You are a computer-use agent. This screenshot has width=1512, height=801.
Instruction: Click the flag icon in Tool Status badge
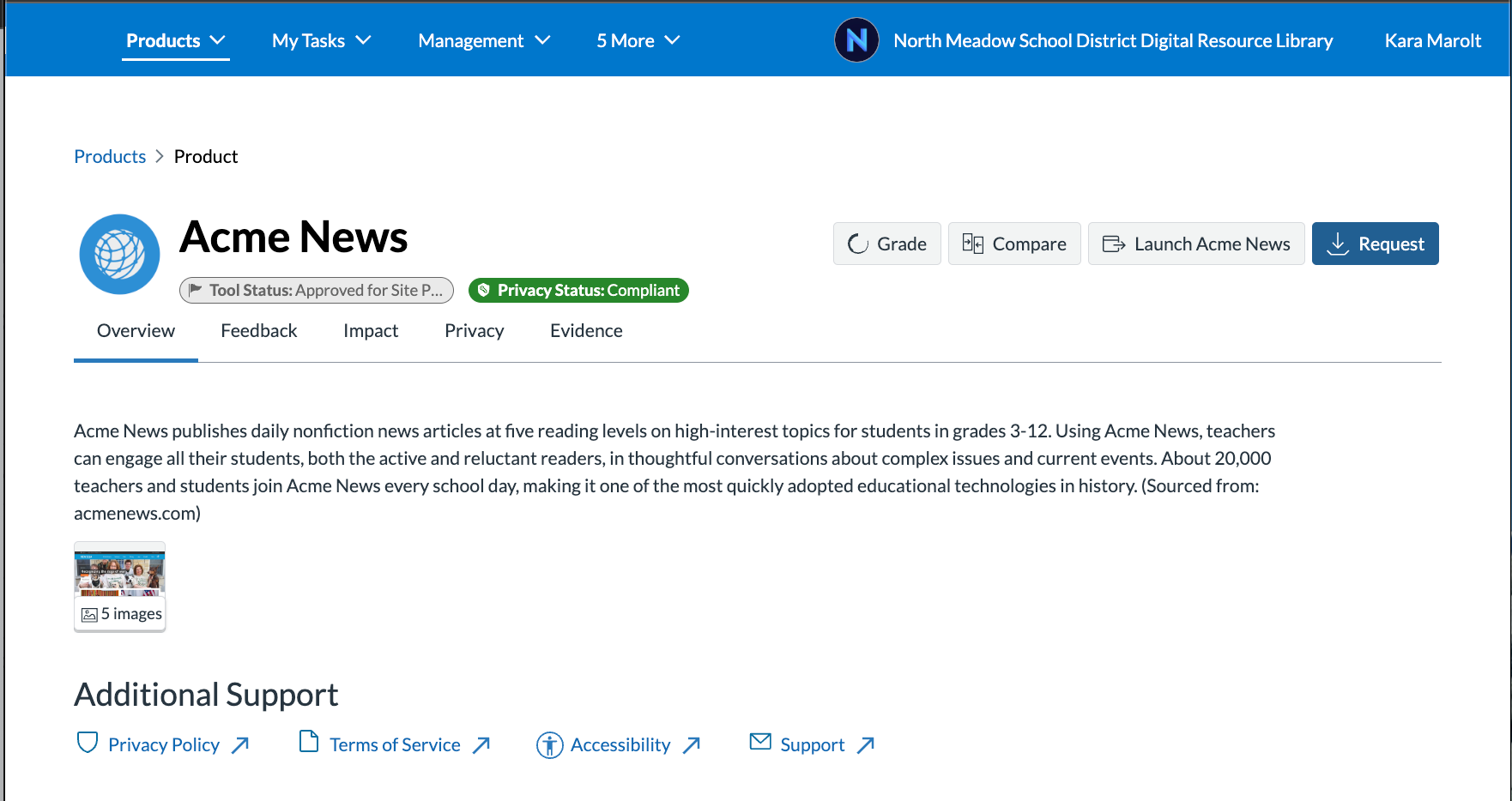[x=196, y=290]
